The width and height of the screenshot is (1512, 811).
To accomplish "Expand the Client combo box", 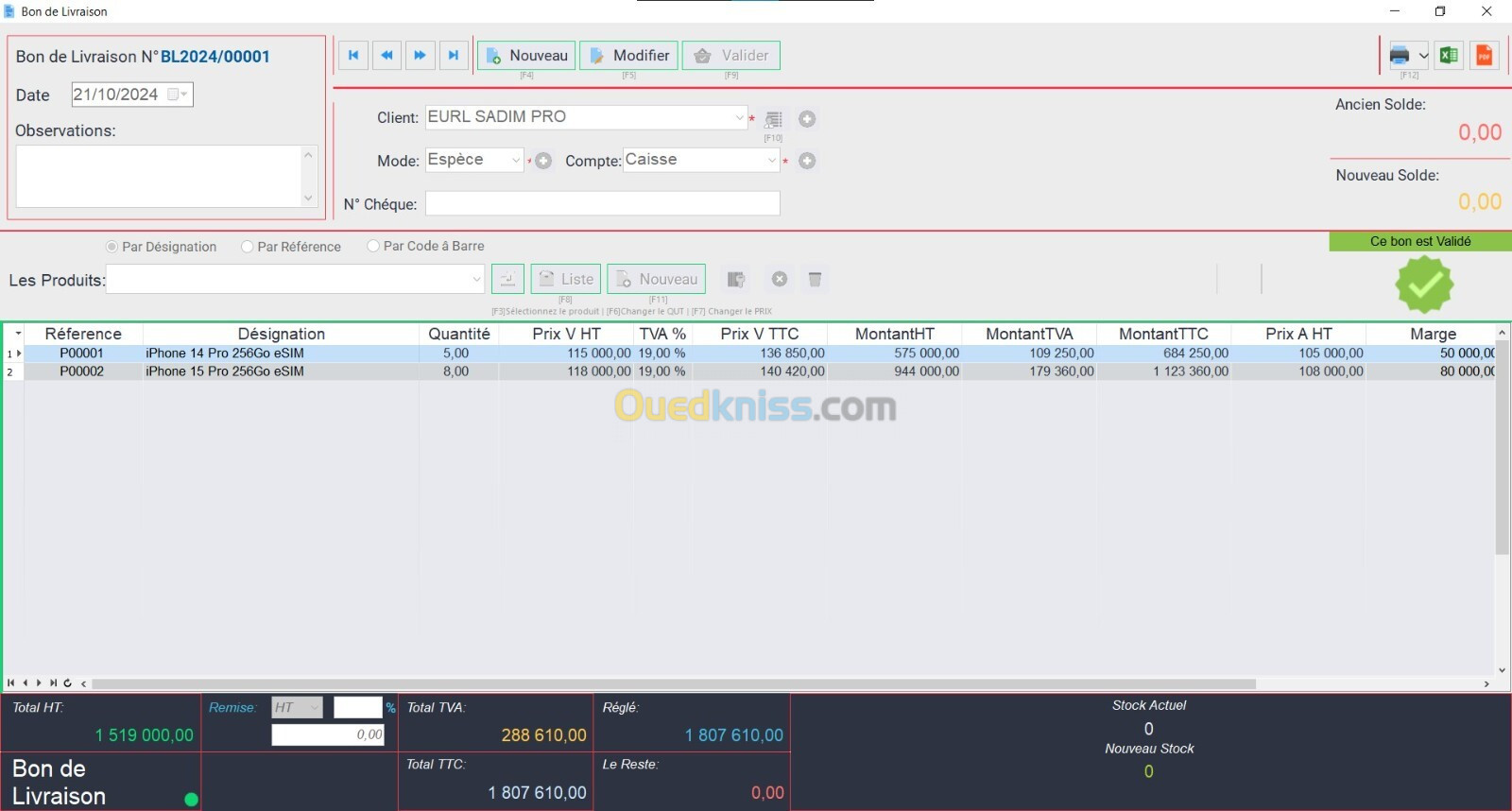I will [739, 118].
